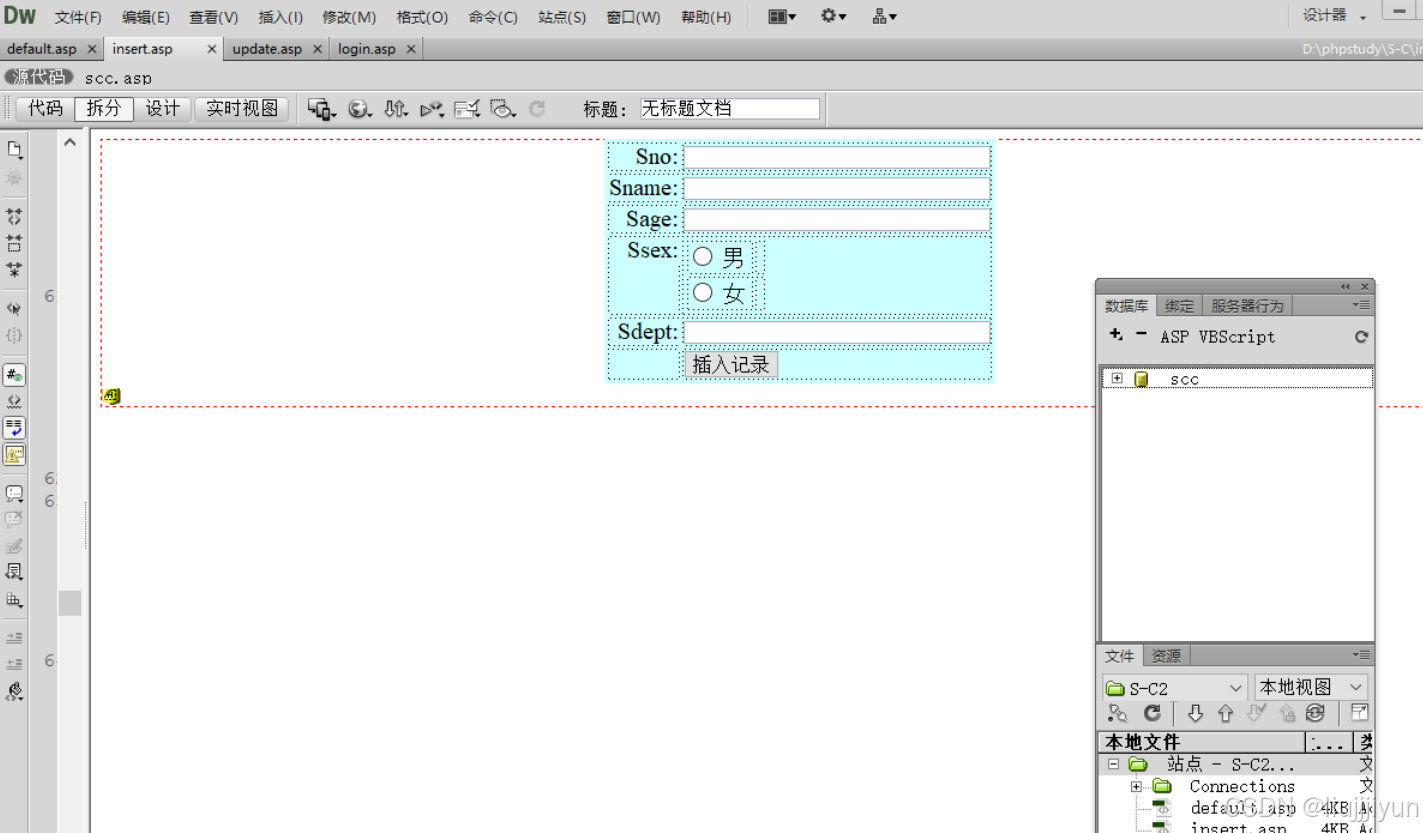The height and width of the screenshot is (833, 1423).
Task: Add database connection plus icon
Action: tap(1116, 335)
